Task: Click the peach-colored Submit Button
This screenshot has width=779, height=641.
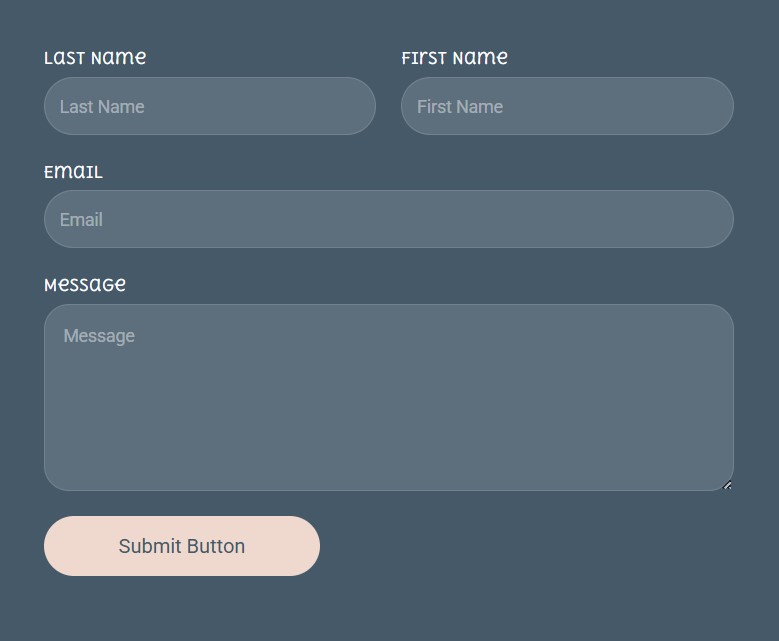Action: [x=182, y=546]
